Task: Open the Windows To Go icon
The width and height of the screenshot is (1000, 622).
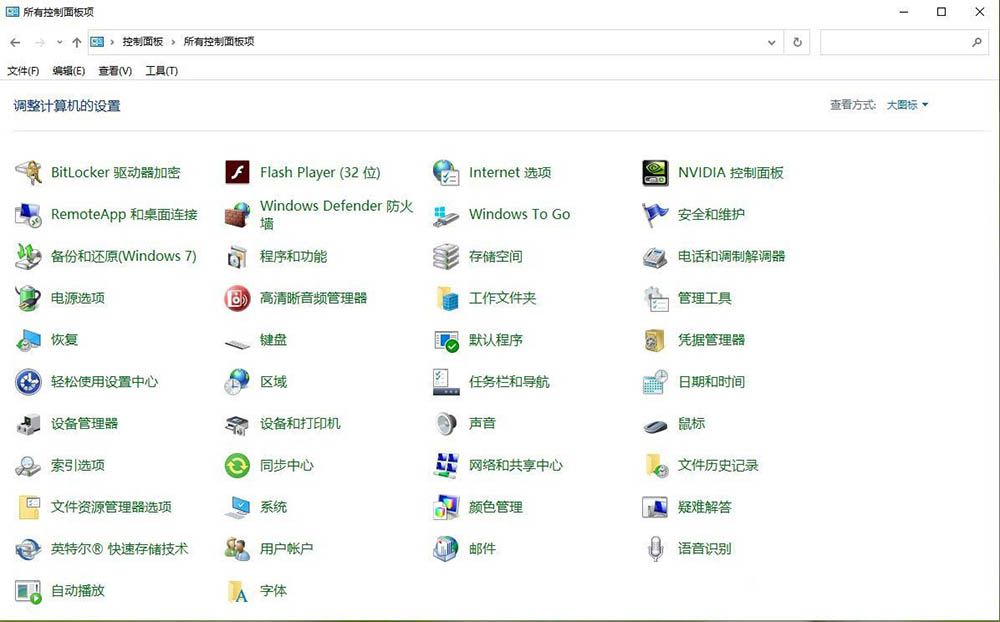Action: pos(446,214)
